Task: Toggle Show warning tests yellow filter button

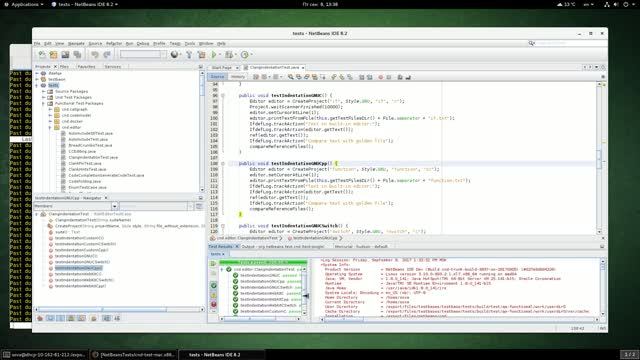Action: pyautogui.click(x=213, y=295)
